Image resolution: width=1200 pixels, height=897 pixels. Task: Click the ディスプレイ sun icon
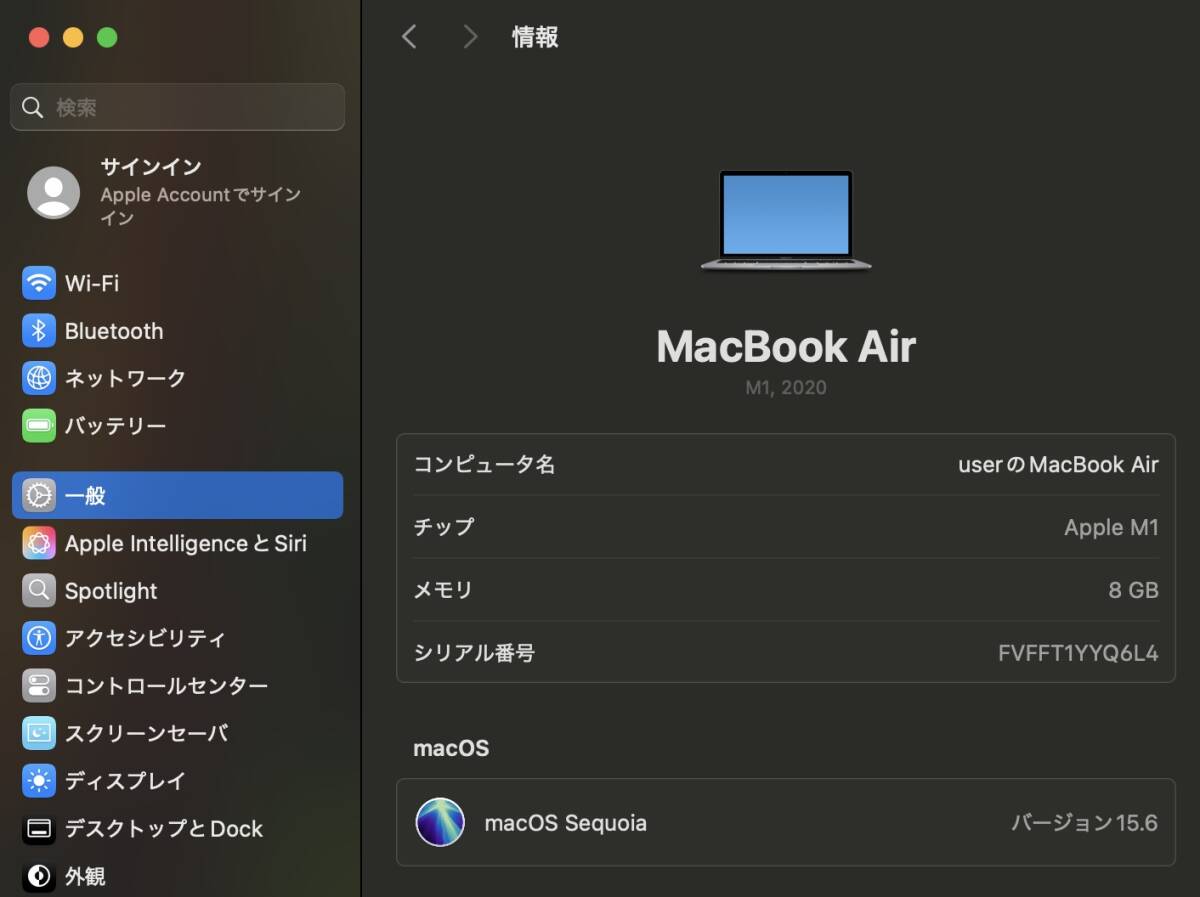pyautogui.click(x=39, y=781)
